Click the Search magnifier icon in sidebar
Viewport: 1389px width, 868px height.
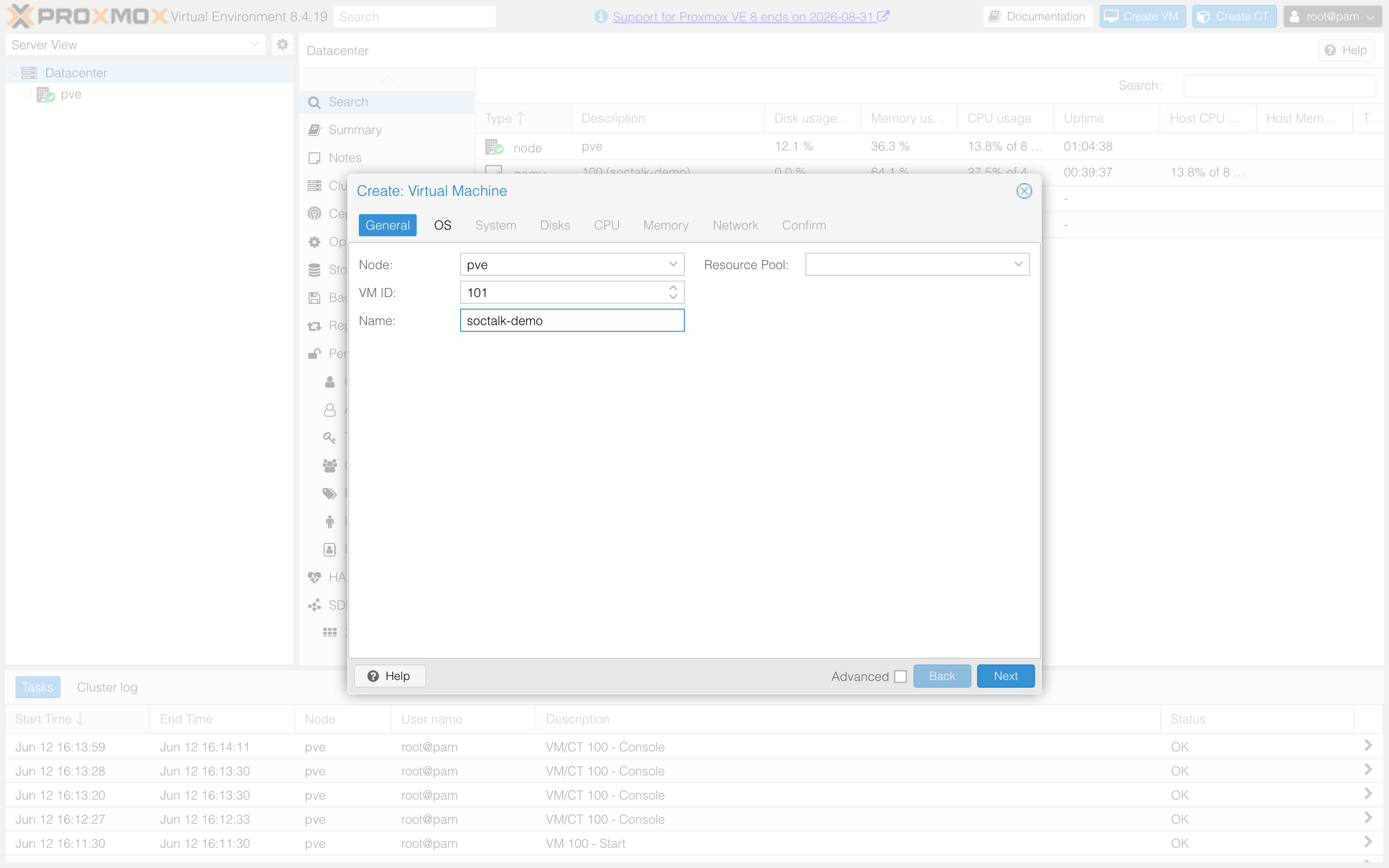(x=314, y=102)
